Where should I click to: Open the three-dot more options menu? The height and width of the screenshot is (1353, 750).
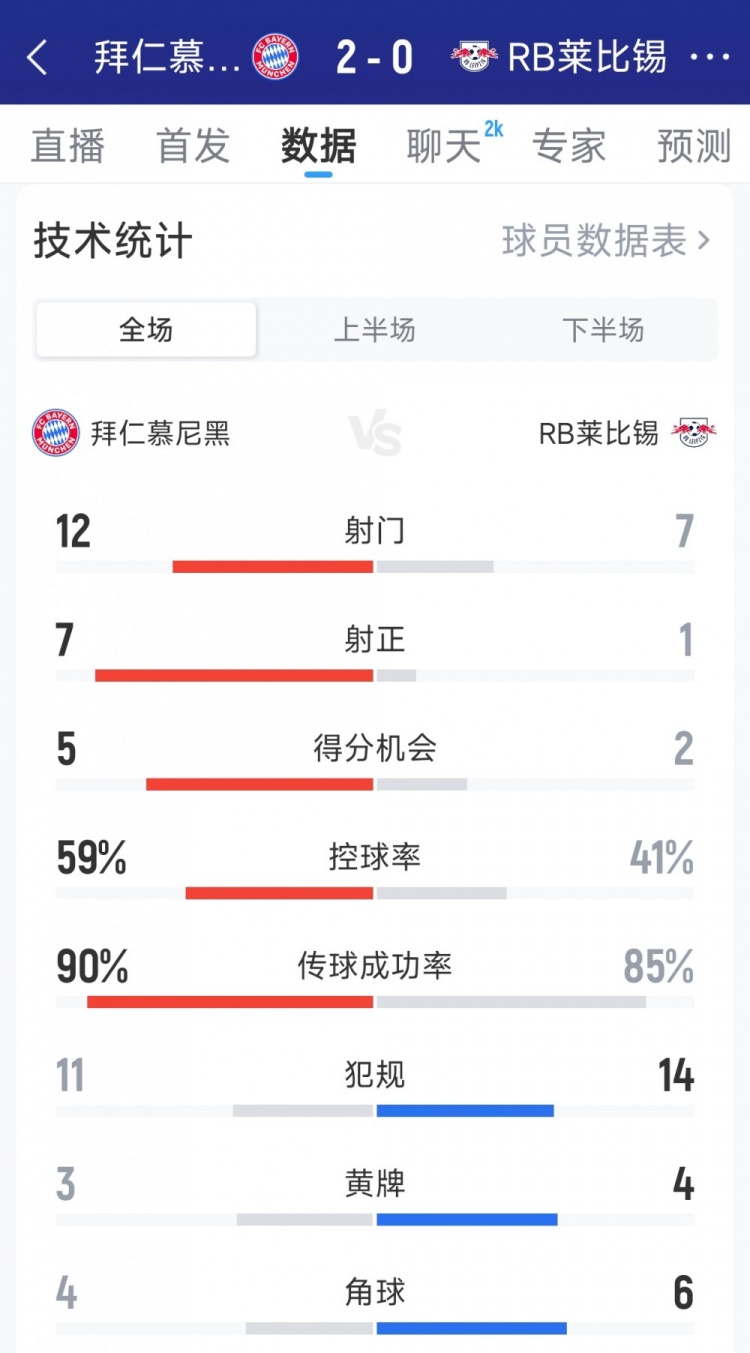[x=710, y=58]
